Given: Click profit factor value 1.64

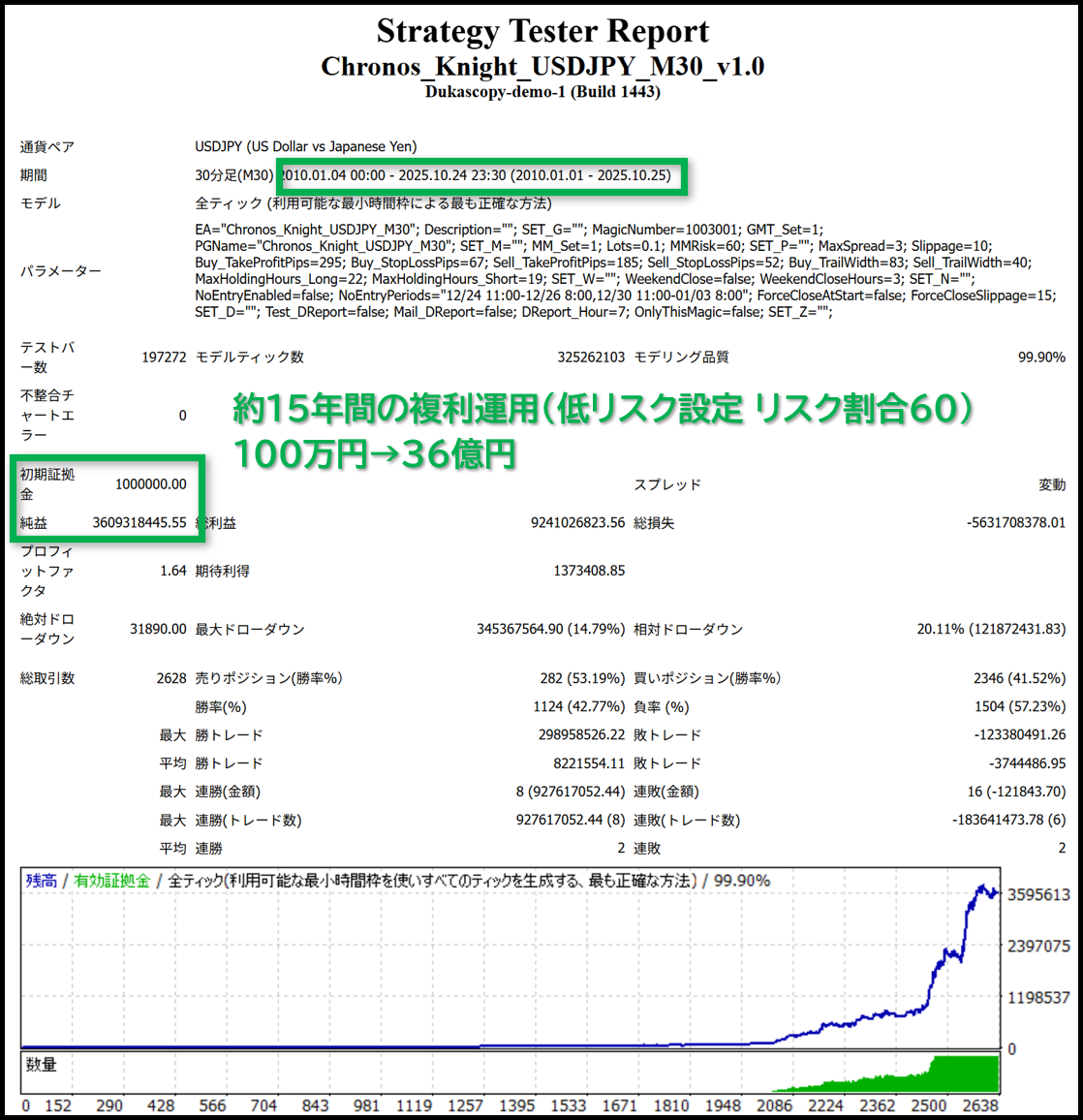Looking at the screenshot, I should coord(172,571).
